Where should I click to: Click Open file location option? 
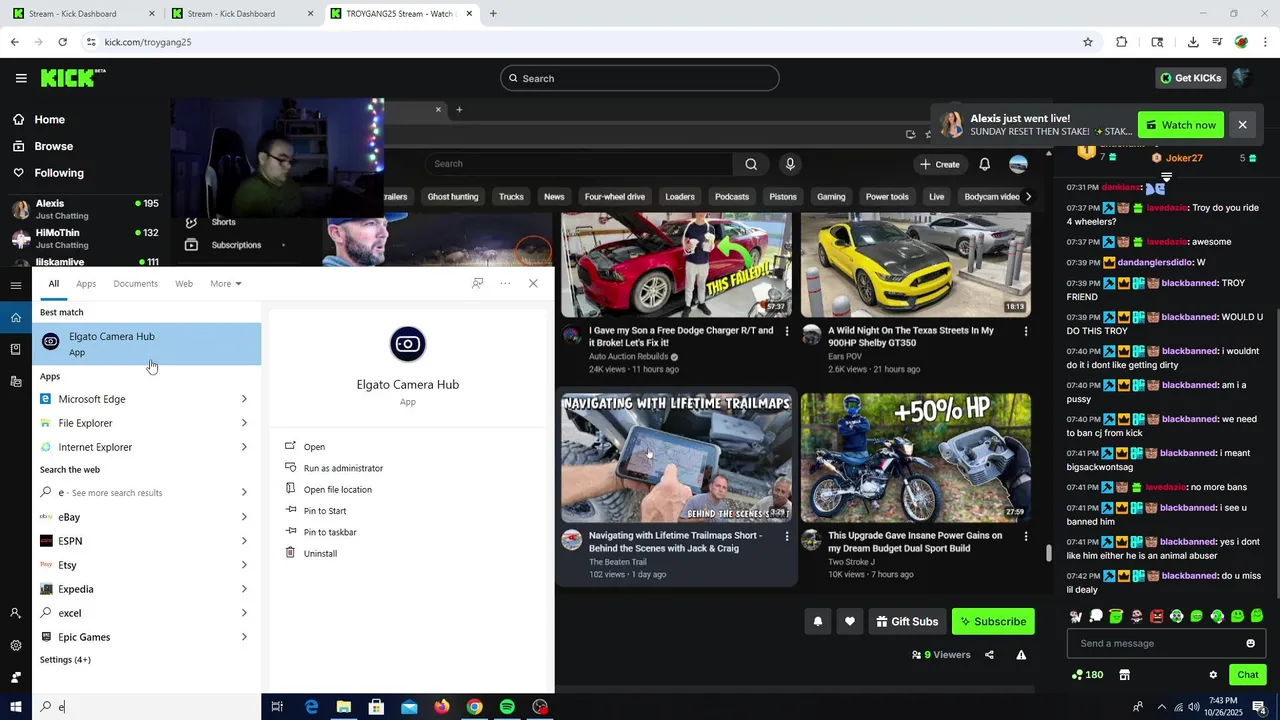coord(337,490)
